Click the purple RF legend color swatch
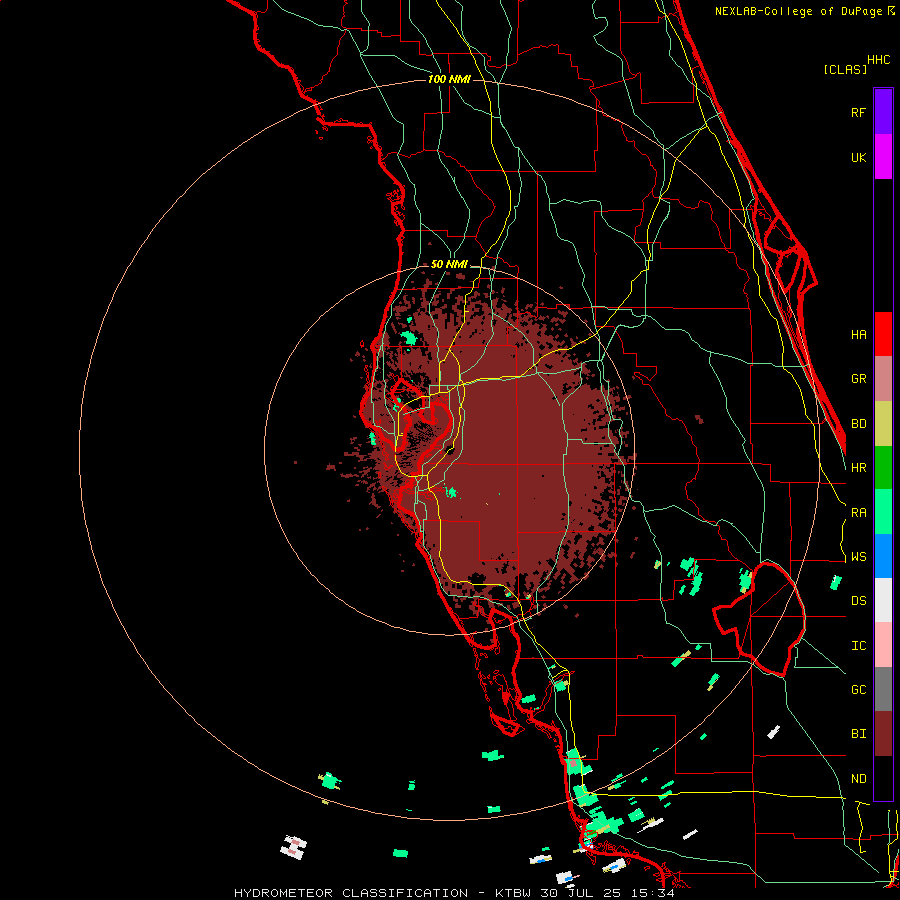 pos(883,112)
